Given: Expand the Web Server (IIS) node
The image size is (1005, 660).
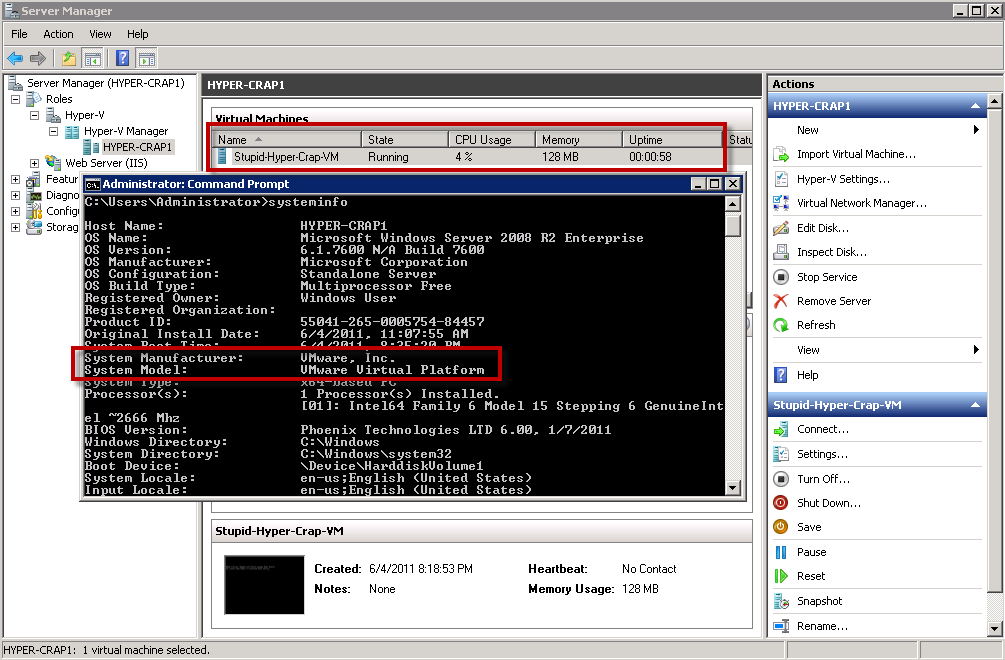Looking at the screenshot, I should click(x=35, y=163).
